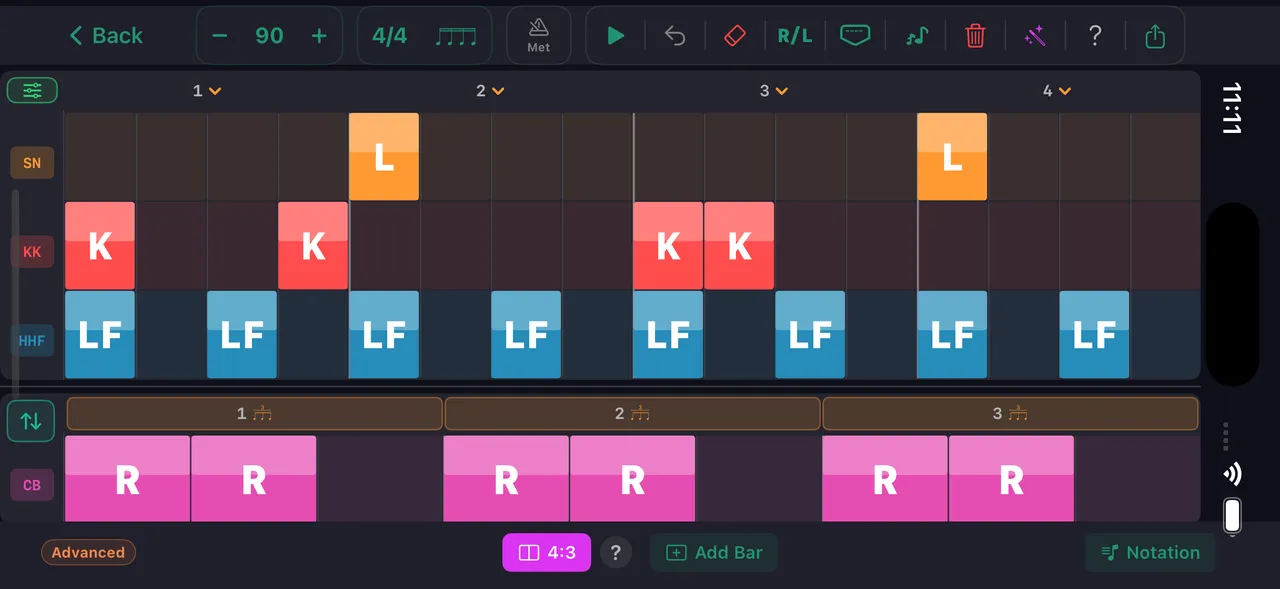Viewport: 1280px width, 589px height.
Task: Expand the beat 1 chevron
Action: pos(215,91)
